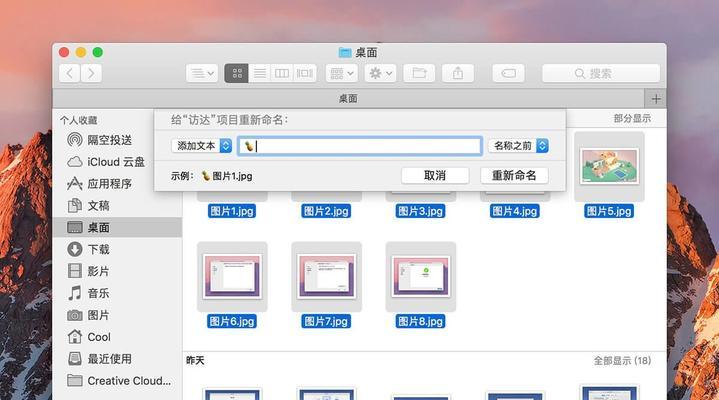The image size is (719, 400).
Task: Open Creative Cloud folder in the sidebar
Action: 119,381
